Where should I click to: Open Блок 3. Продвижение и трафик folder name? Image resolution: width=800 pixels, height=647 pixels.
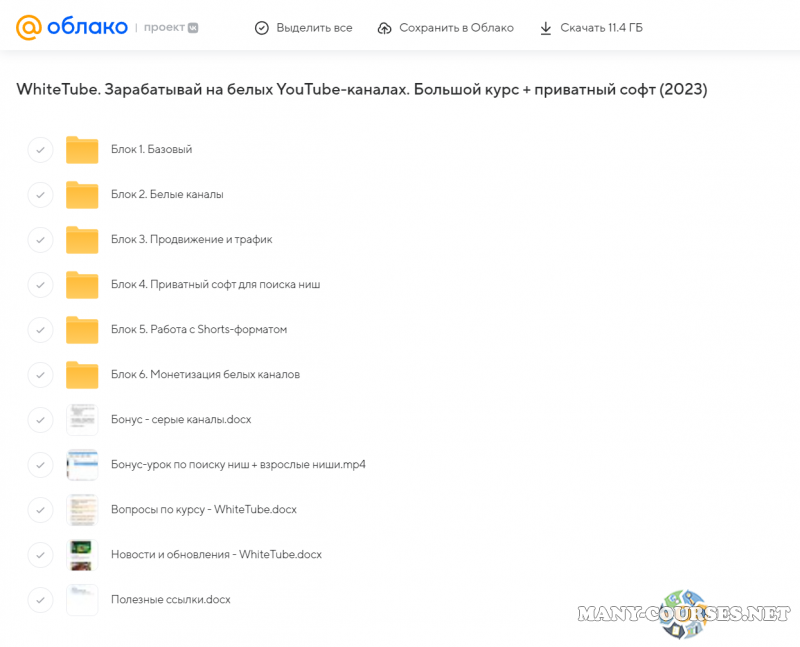191,240
